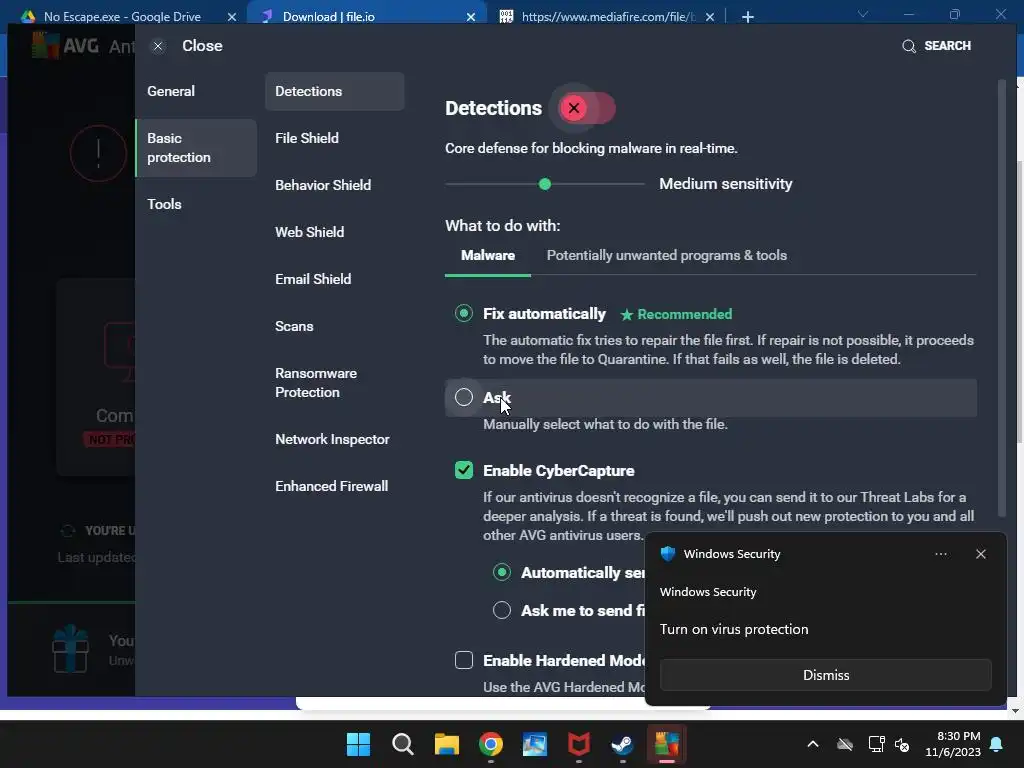Open a new browser tab with plus

[748, 17]
